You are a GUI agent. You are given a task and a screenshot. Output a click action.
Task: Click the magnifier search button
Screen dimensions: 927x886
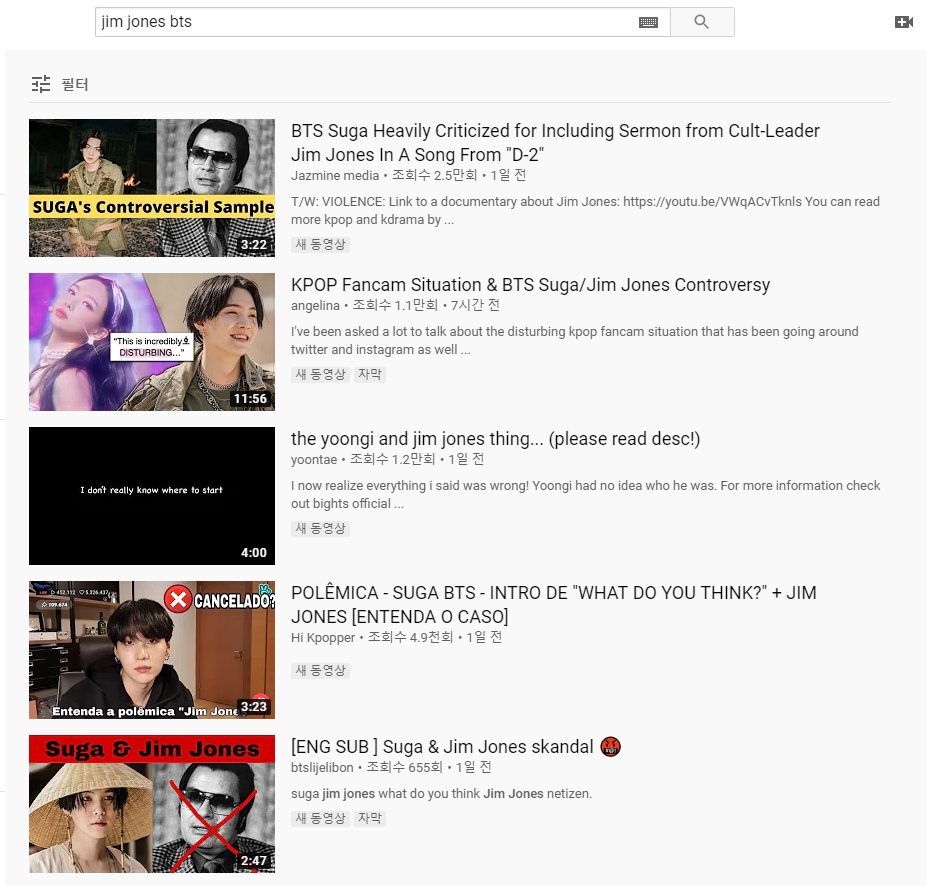coord(702,22)
